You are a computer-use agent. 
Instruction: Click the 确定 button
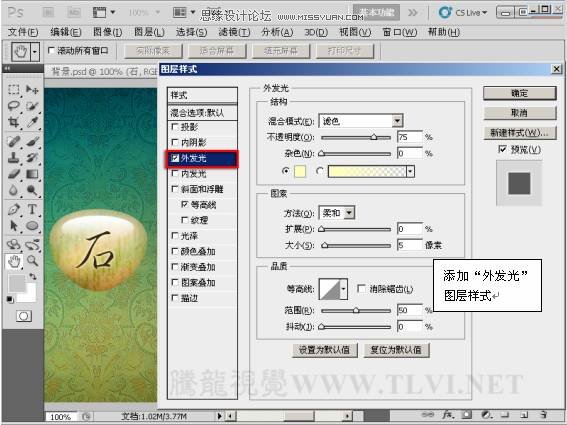519,93
